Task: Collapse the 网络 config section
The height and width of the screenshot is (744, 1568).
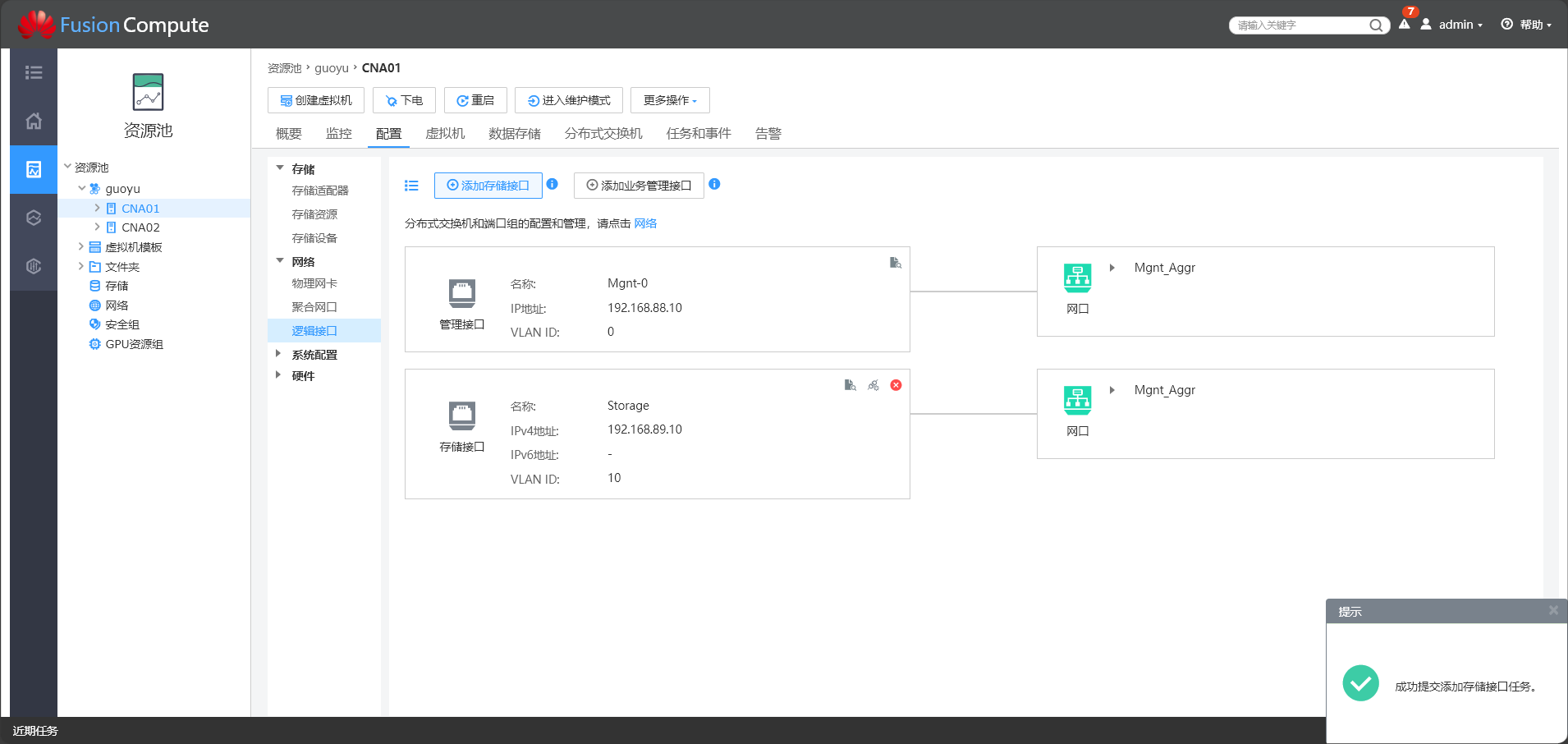Action: (x=280, y=261)
